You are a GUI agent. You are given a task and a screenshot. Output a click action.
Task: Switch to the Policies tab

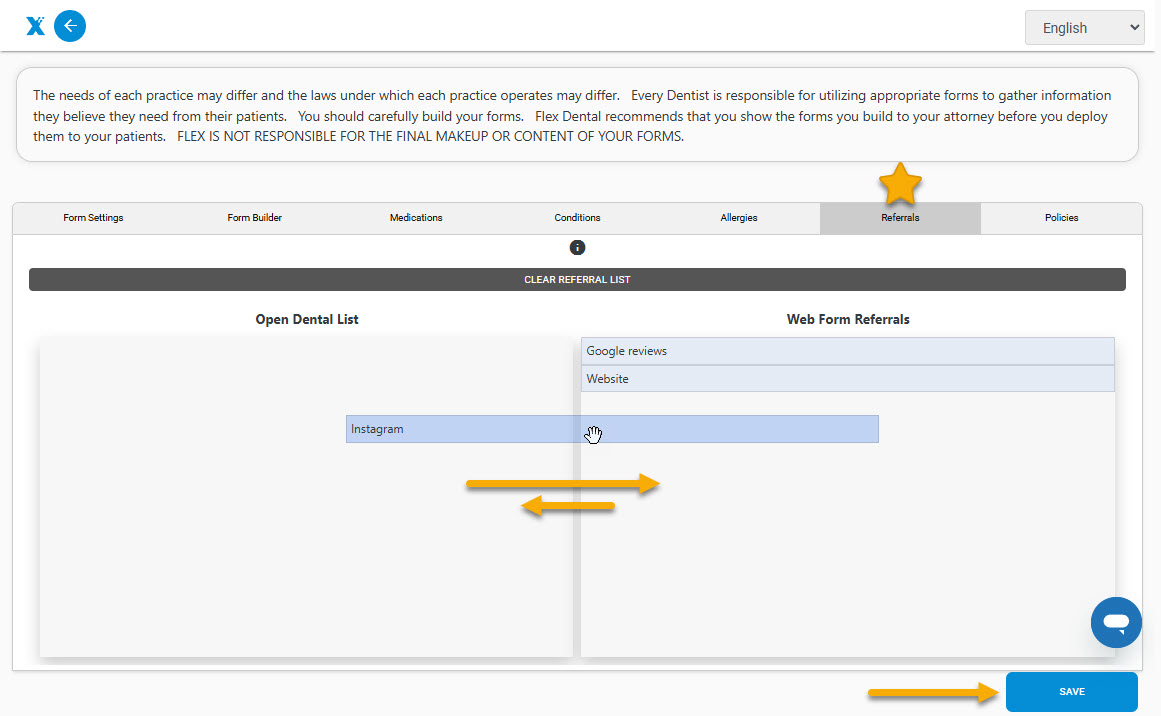(1062, 218)
